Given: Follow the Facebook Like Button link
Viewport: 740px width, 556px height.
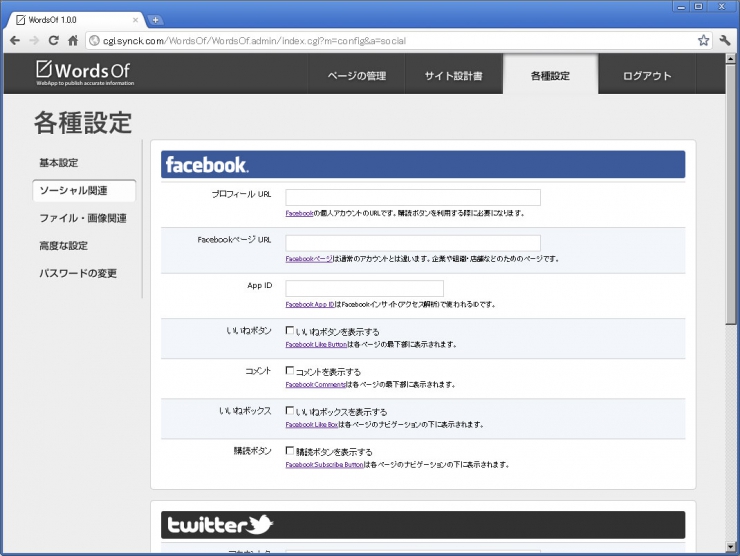Looking at the screenshot, I should tap(316, 345).
